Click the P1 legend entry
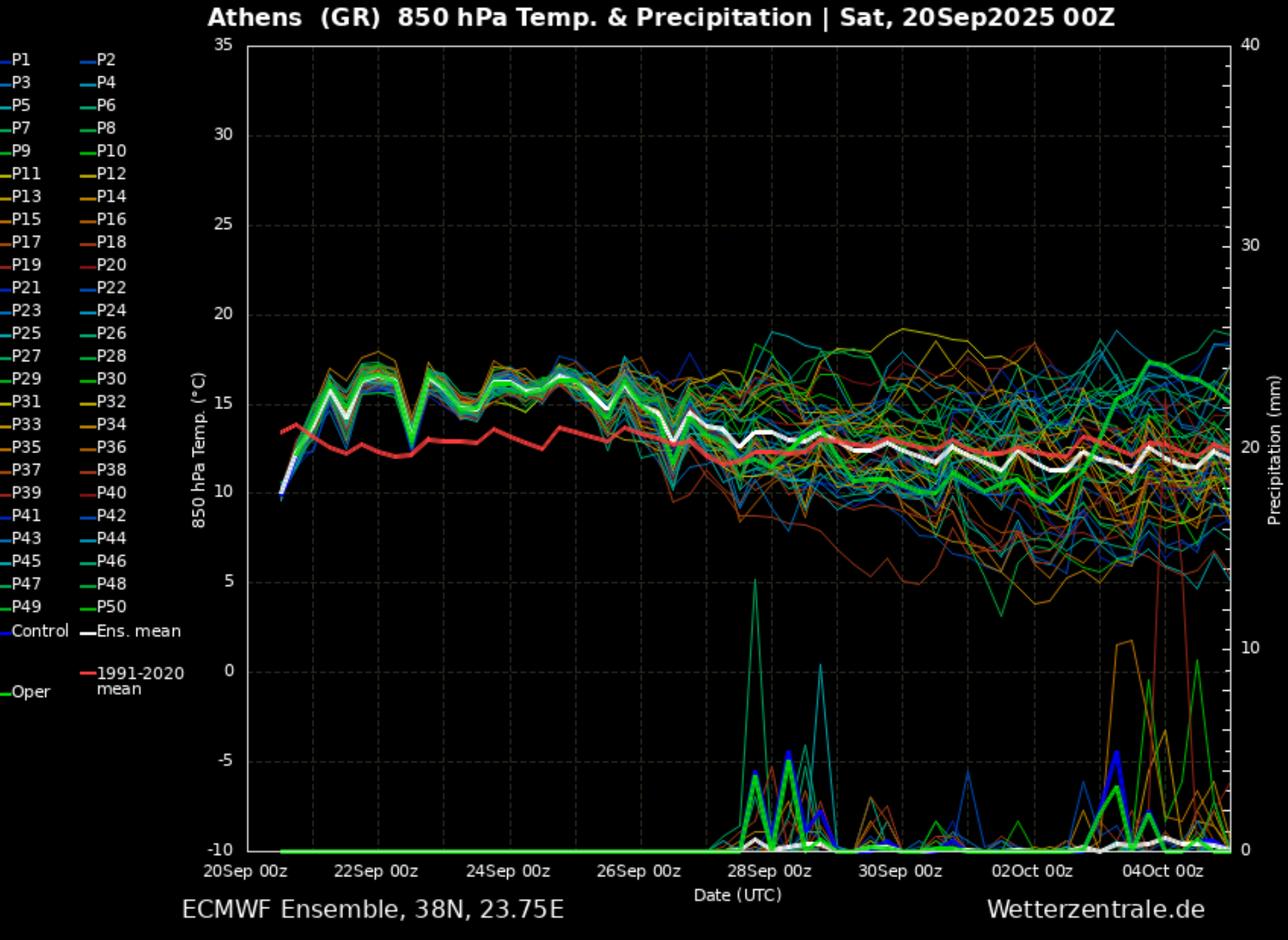Image resolution: width=1288 pixels, height=940 pixels. coord(20,60)
